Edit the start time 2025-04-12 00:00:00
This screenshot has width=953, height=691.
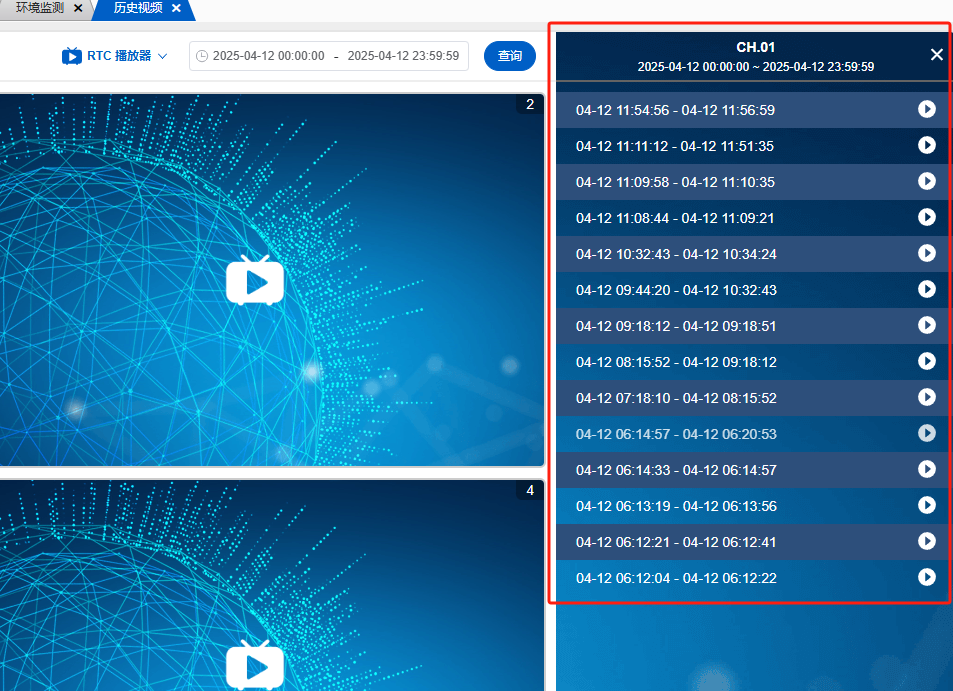pos(268,56)
